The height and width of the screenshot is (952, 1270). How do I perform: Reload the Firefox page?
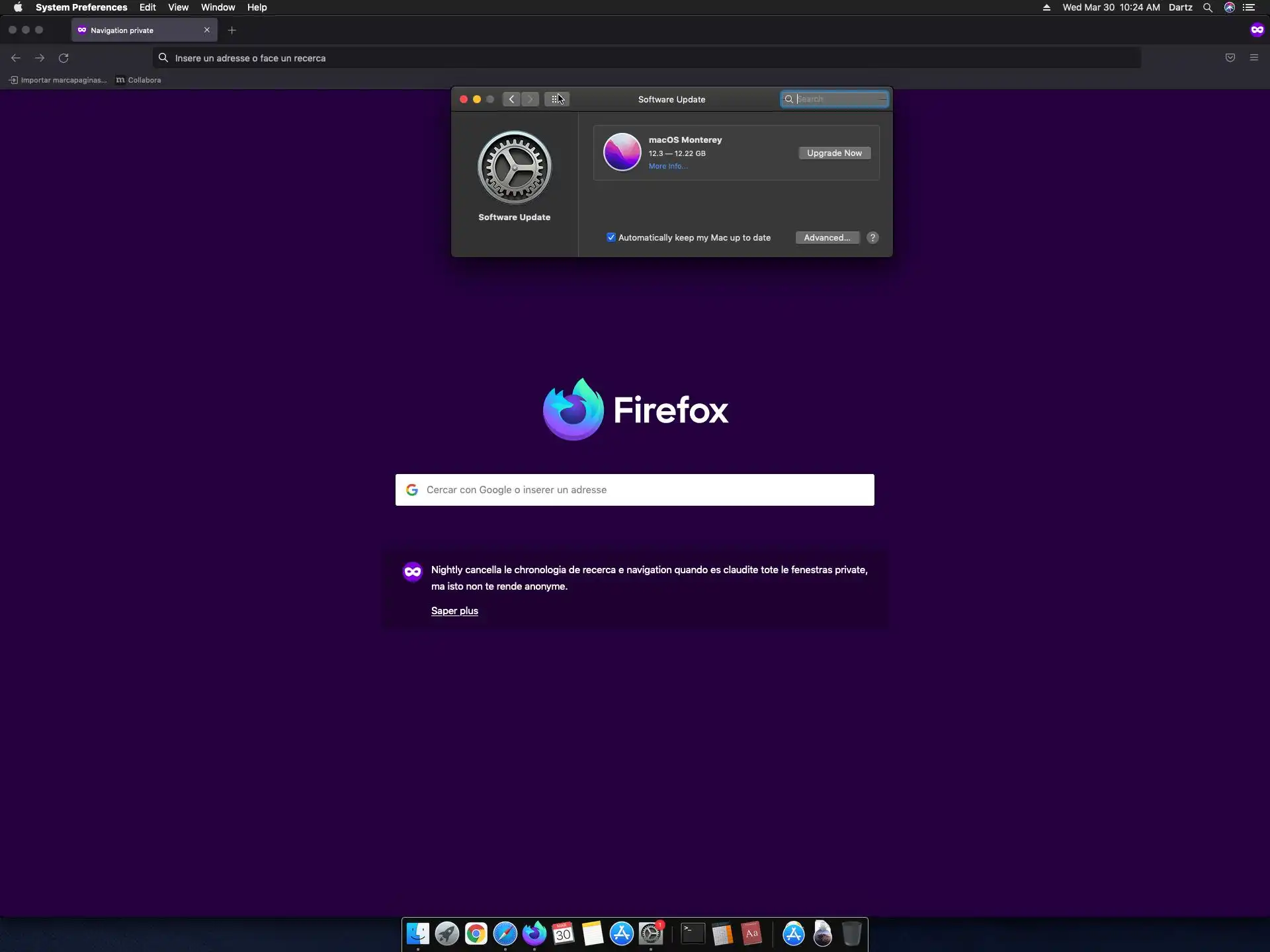[x=63, y=58]
